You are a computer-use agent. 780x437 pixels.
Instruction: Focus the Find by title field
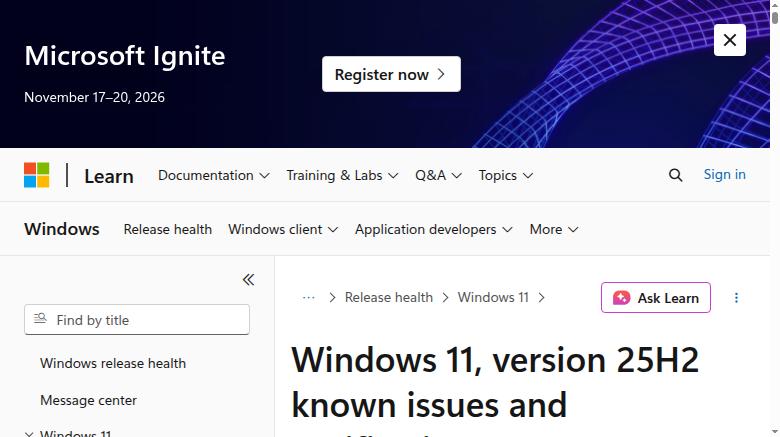137,320
